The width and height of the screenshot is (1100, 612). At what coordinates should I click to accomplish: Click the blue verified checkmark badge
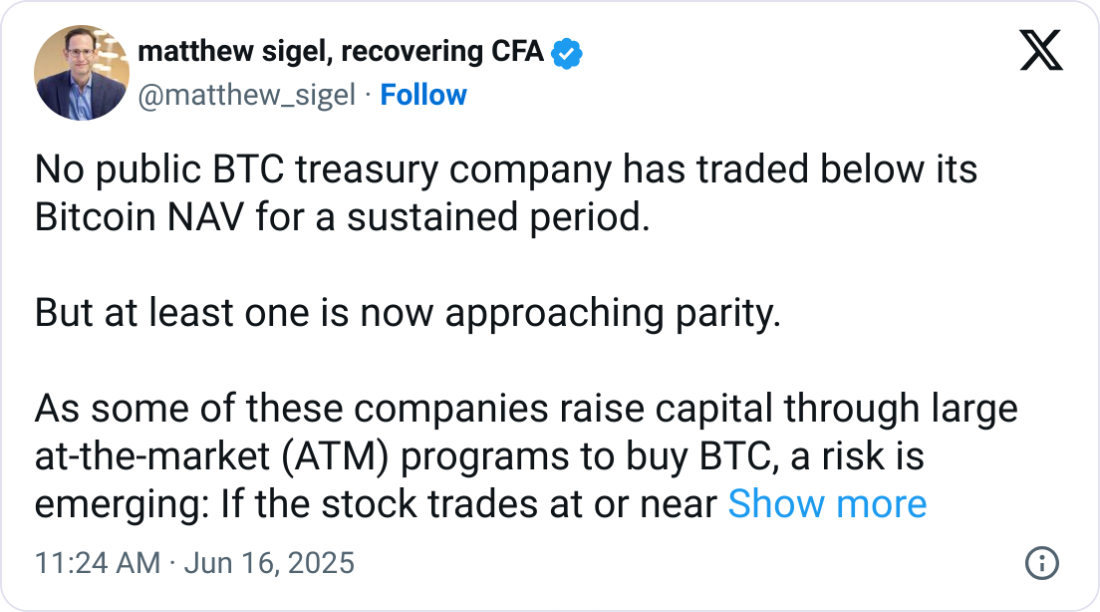[x=567, y=52]
